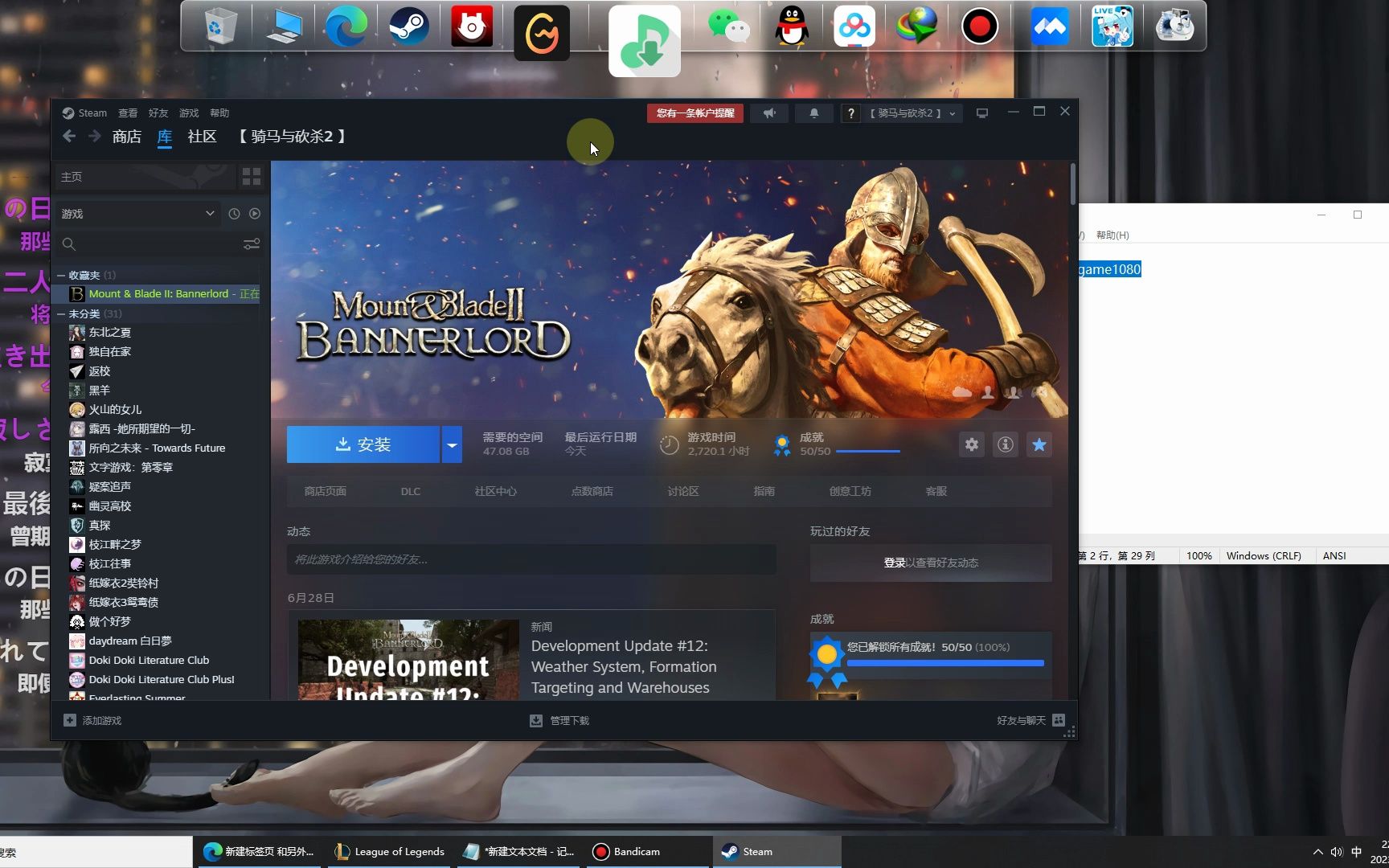Click the system tray volume icon
The image size is (1389, 868).
(x=1337, y=852)
